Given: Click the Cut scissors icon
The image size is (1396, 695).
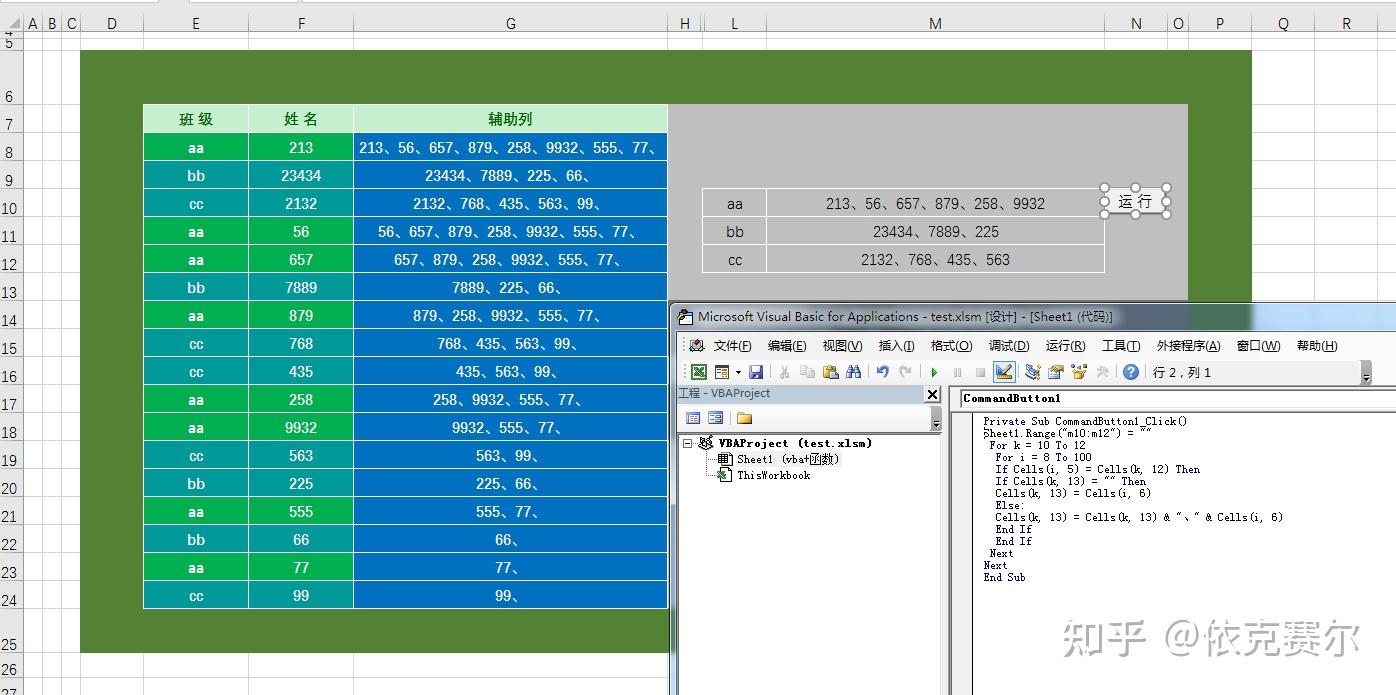Looking at the screenshot, I should (785, 372).
